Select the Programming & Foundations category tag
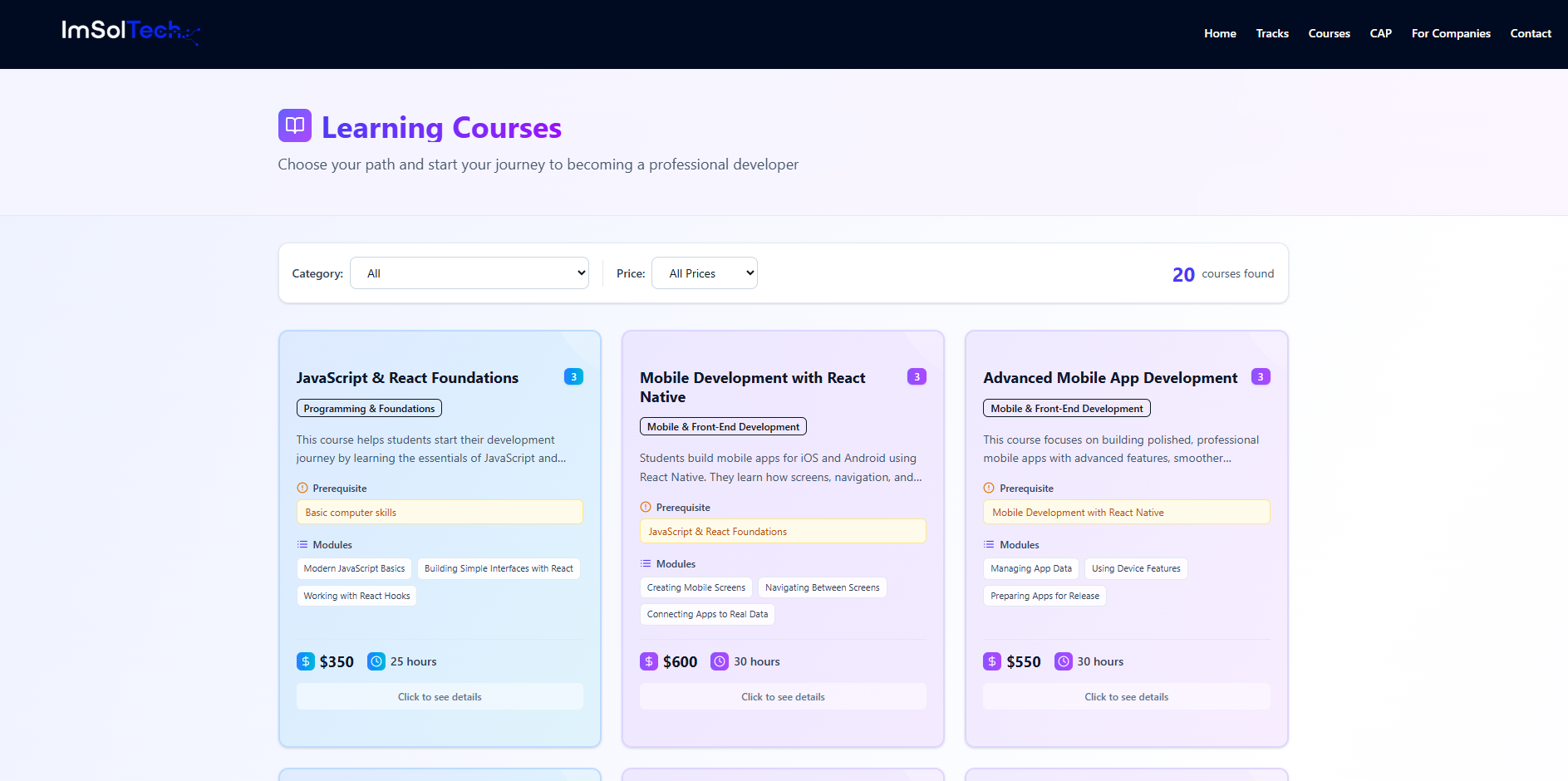Image resolution: width=1568 pixels, height=781 pixels. click(369, 409)
